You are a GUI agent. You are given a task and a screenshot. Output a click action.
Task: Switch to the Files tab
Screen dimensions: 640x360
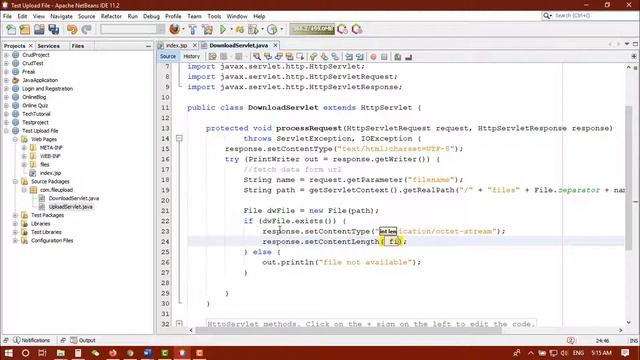[78, 46]
